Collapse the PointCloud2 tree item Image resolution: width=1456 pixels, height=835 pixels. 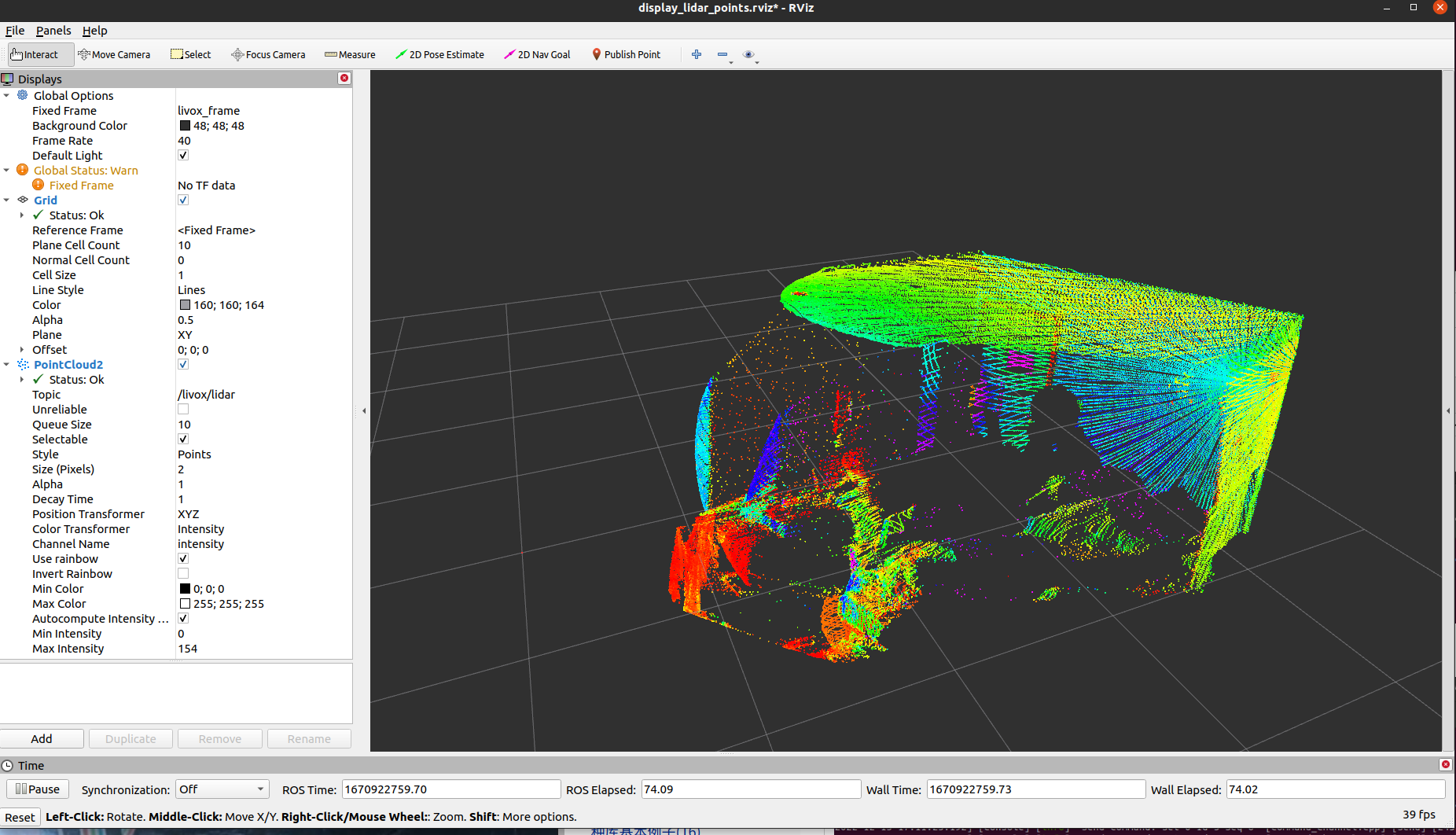(x=7, y=365)
